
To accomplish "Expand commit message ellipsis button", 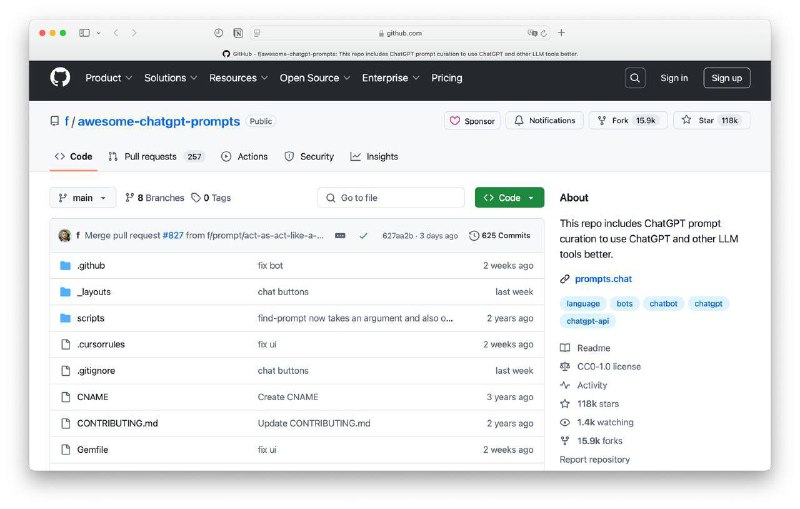I will (x=340, y=236).
